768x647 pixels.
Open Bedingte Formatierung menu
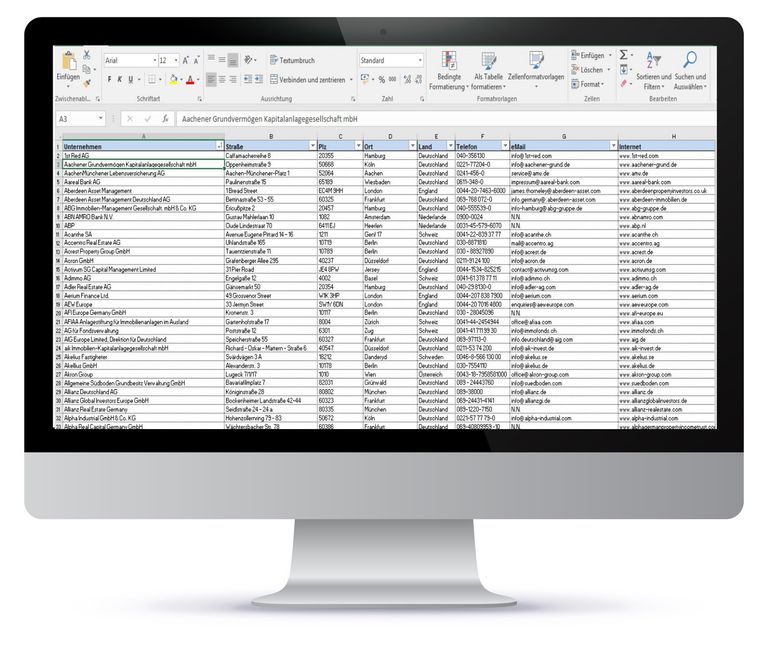coord(449,71)
